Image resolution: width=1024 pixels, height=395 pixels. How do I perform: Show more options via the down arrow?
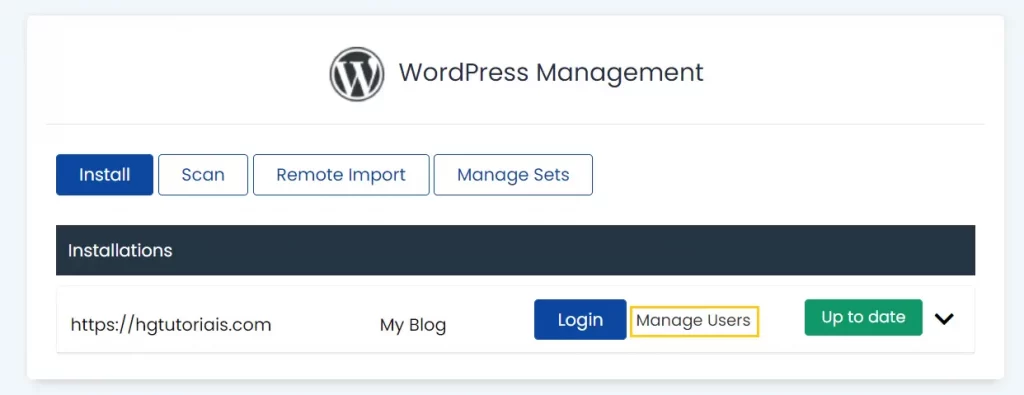[944, 319]
